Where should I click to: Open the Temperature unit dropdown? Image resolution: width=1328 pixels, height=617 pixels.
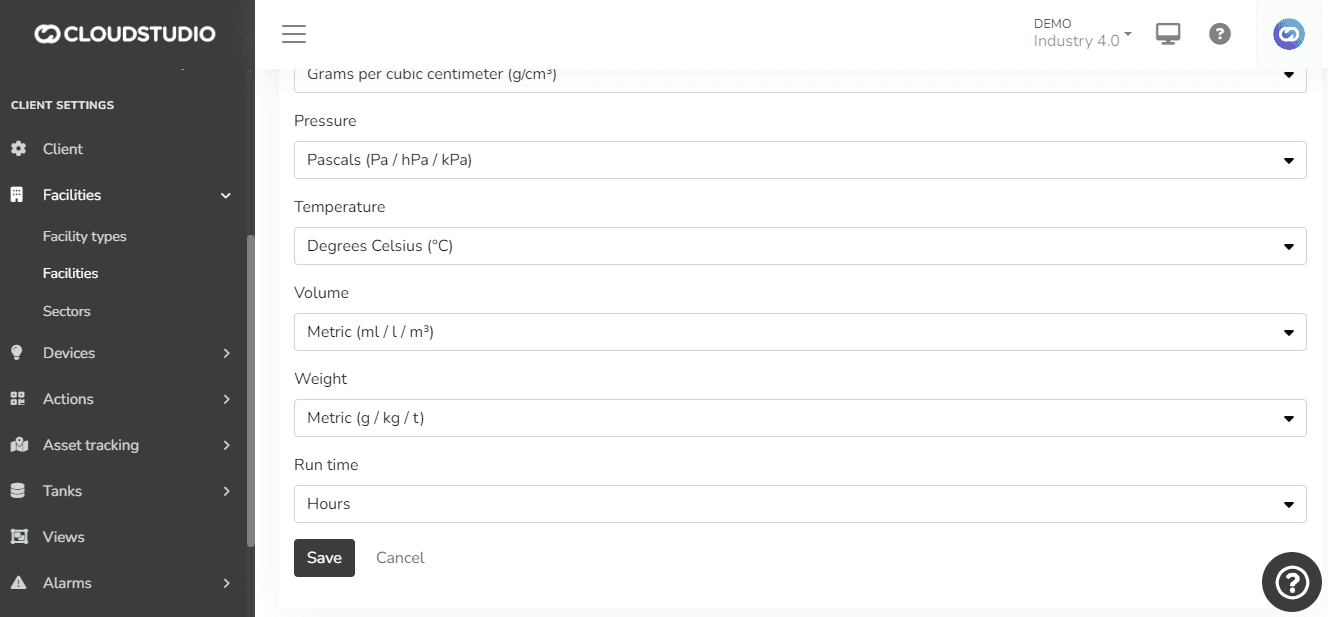point(799,246)
